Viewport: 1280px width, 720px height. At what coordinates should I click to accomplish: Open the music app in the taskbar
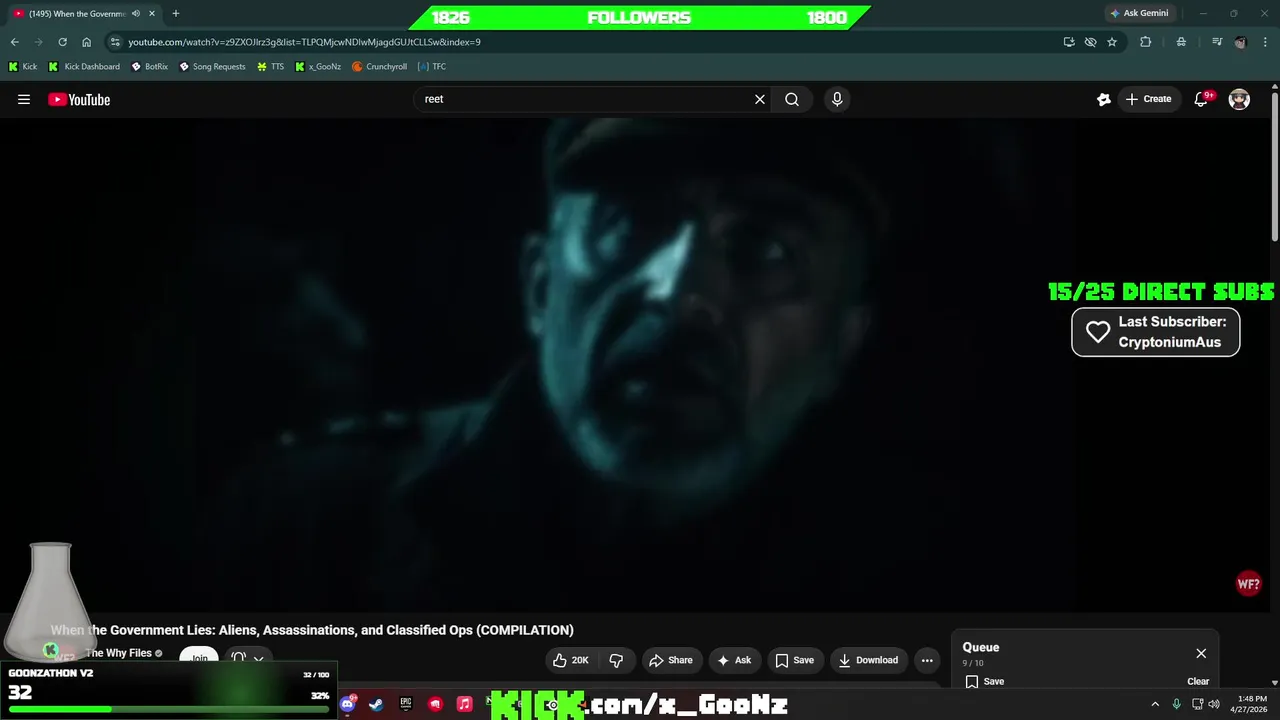464,704
